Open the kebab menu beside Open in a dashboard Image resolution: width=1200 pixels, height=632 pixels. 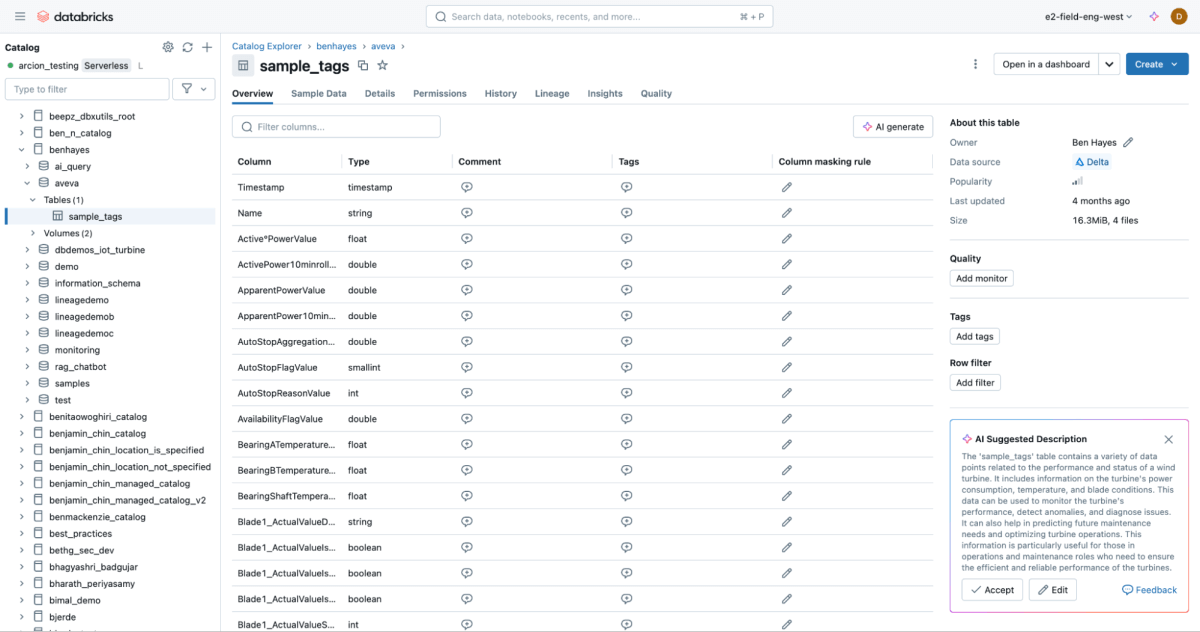click(975, 64)
